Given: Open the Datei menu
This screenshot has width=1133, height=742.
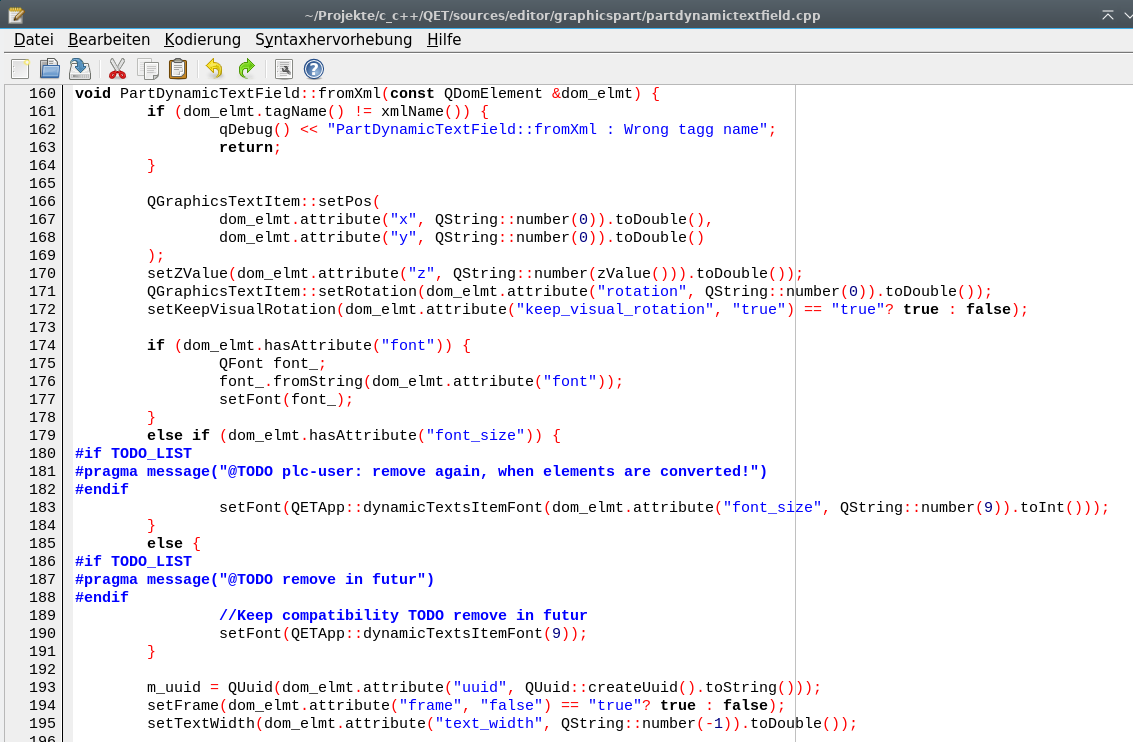Looking at the screenshot, I should click(34, 40).
